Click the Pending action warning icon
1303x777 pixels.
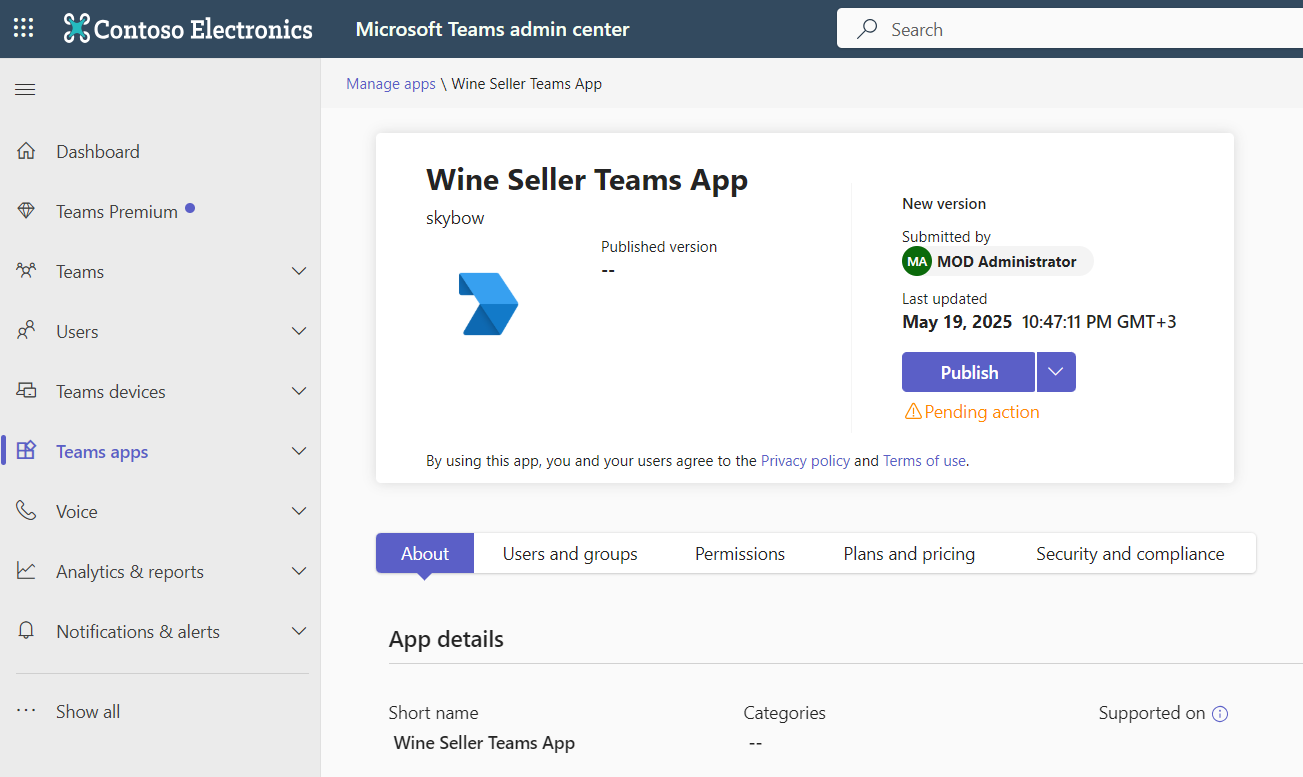[x=912, y=412]
